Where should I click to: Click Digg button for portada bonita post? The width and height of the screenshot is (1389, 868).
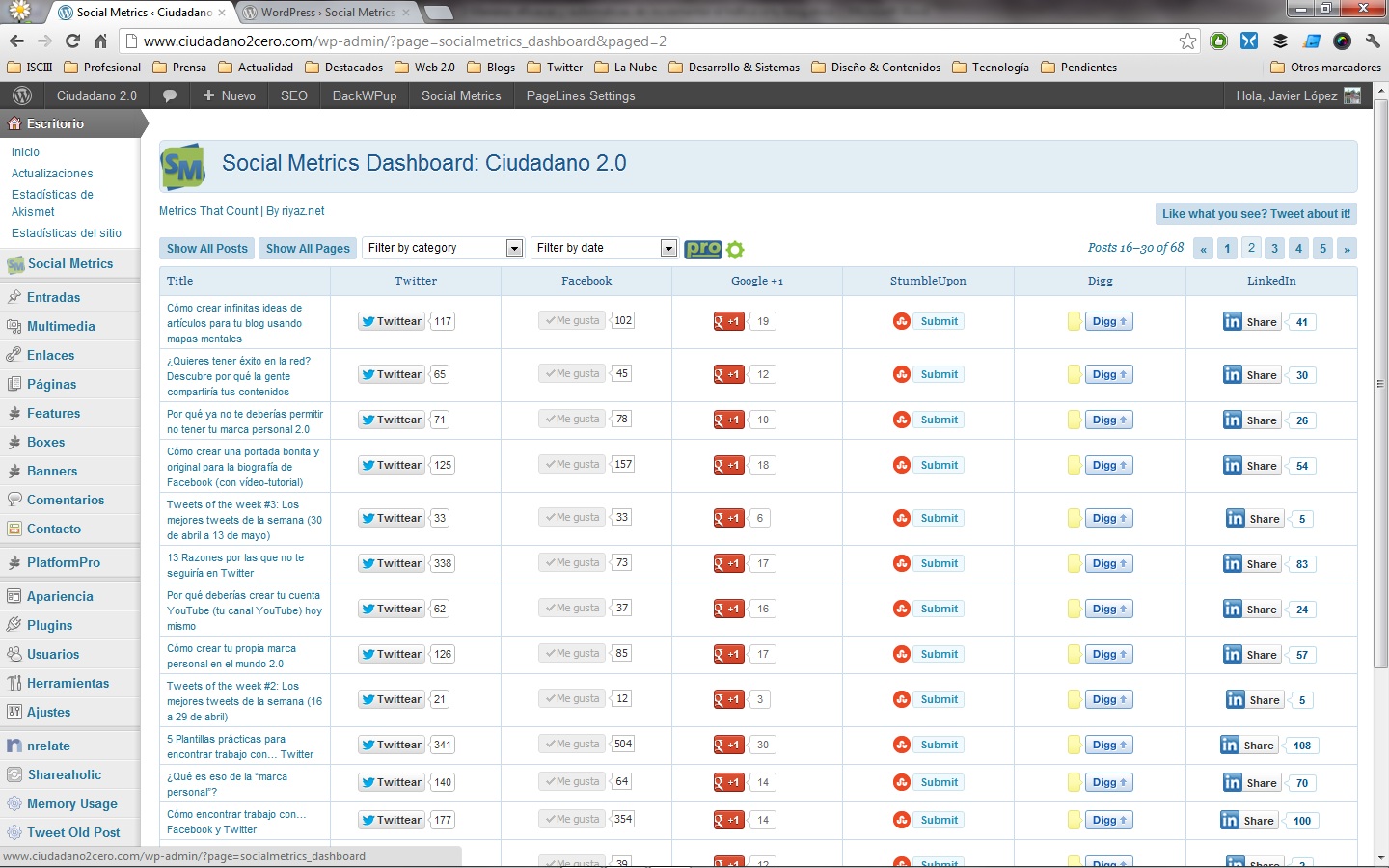[x=1109, y=465]
